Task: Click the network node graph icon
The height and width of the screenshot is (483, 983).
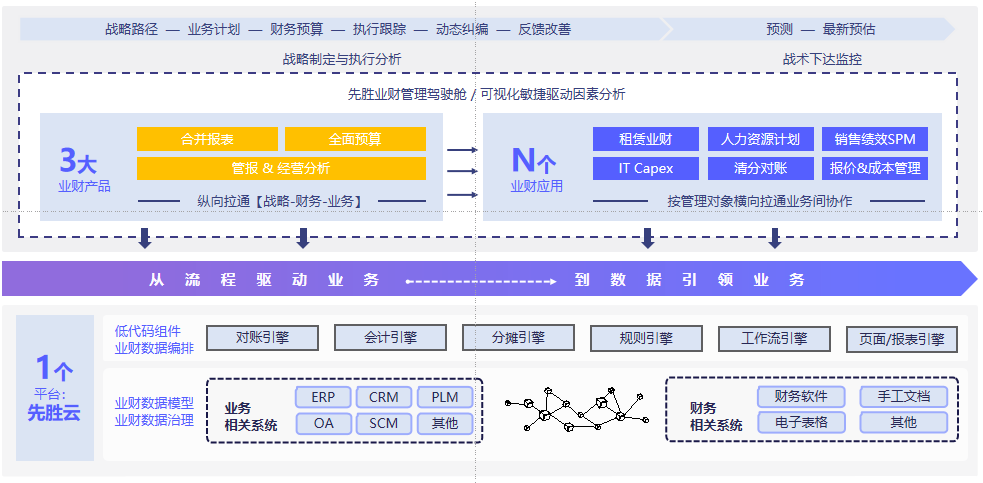Action: [x=572, y=408]
